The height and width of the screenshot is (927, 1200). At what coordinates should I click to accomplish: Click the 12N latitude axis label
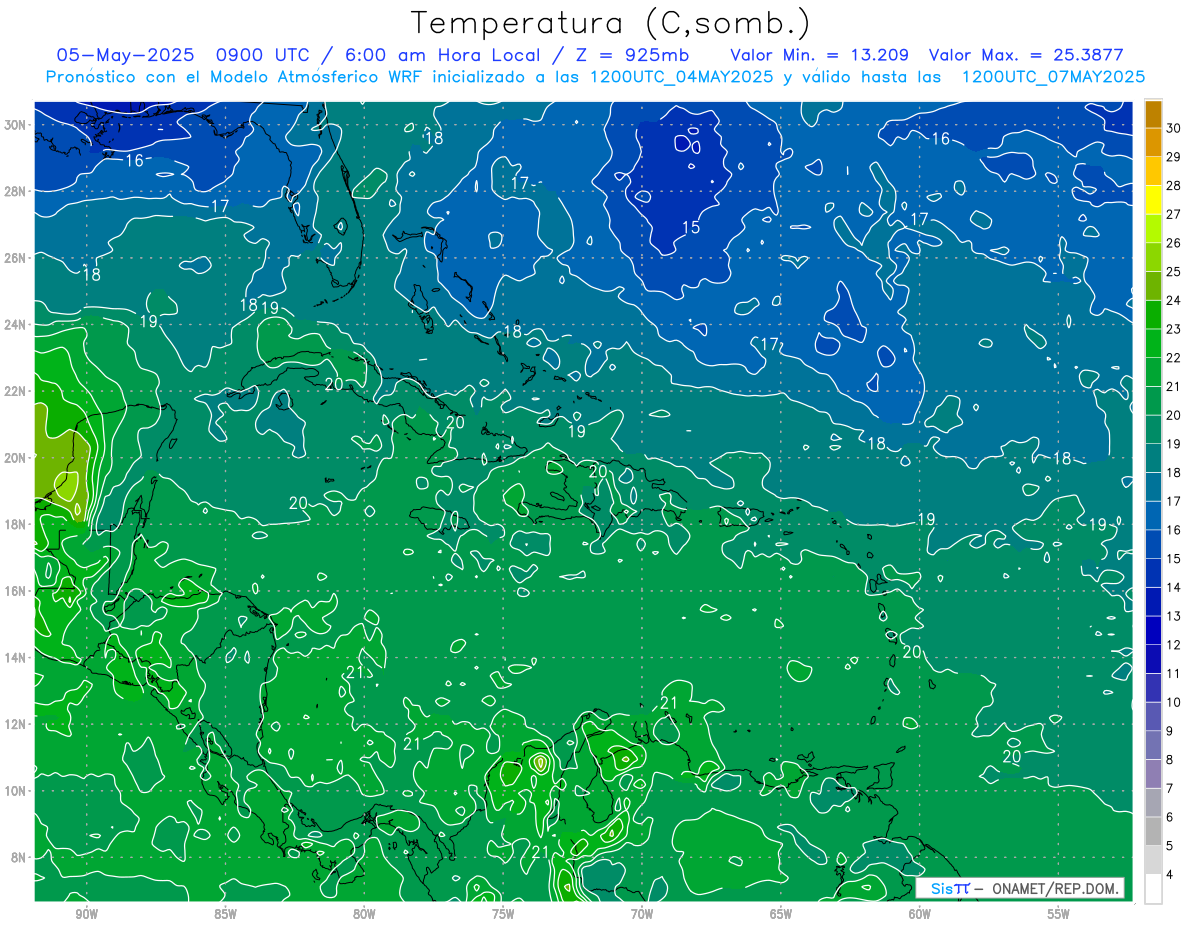click(17, 724)
